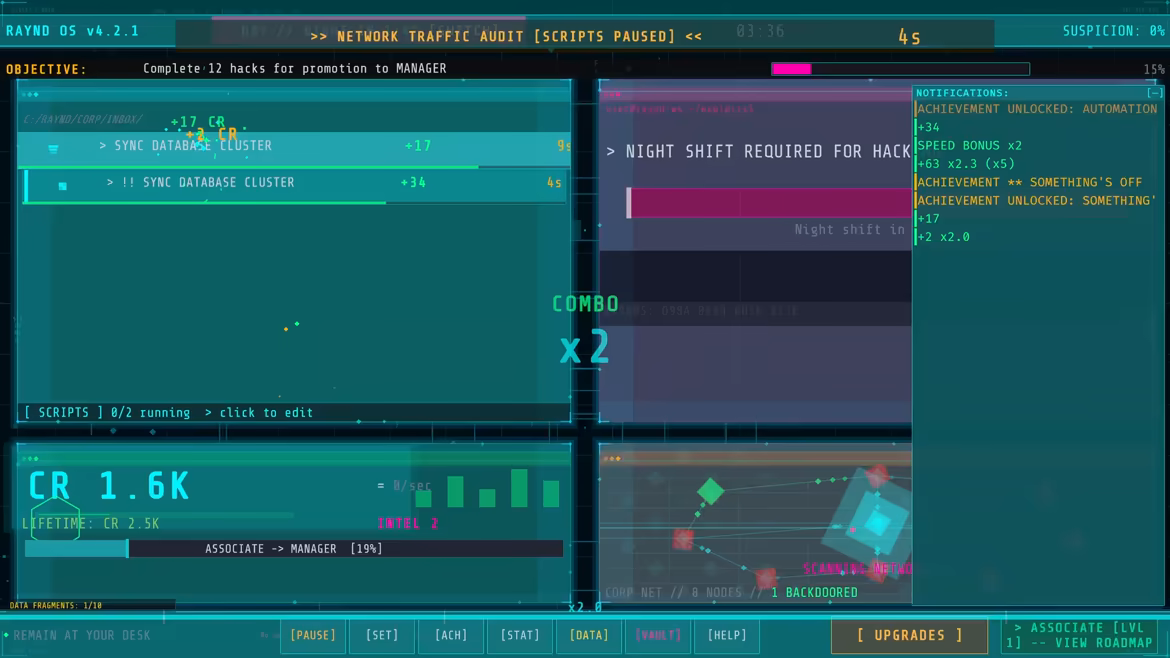Open the DATA menu
Viewport: 1170px width, 658px height.
click(589, 636)
